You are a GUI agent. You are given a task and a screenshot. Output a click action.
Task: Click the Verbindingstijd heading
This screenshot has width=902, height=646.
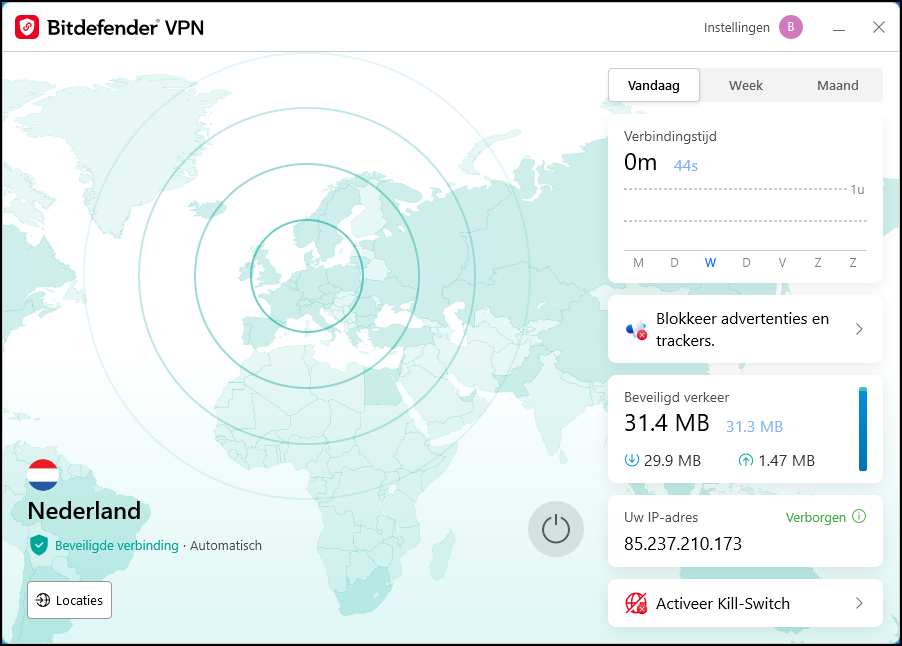pos(670,136)
